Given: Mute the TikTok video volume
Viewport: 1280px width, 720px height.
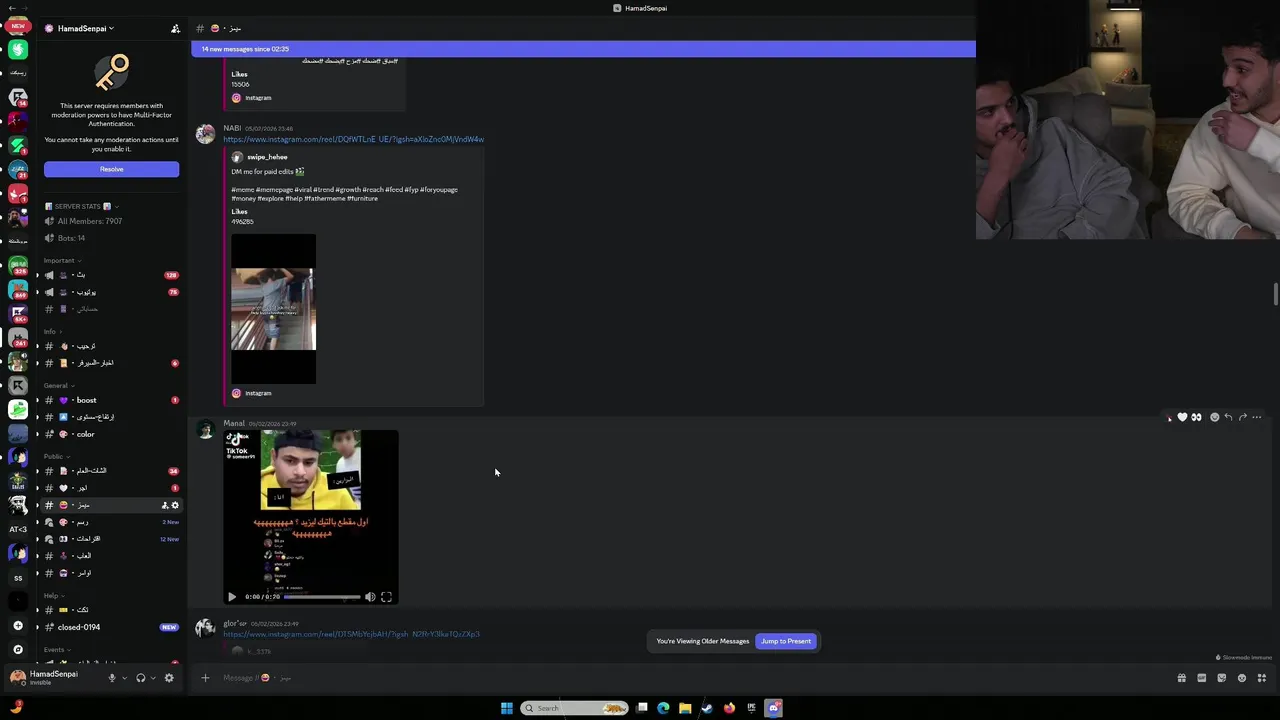Looking at the screenshot, I should pyautogui.click(x=370, y=597).
